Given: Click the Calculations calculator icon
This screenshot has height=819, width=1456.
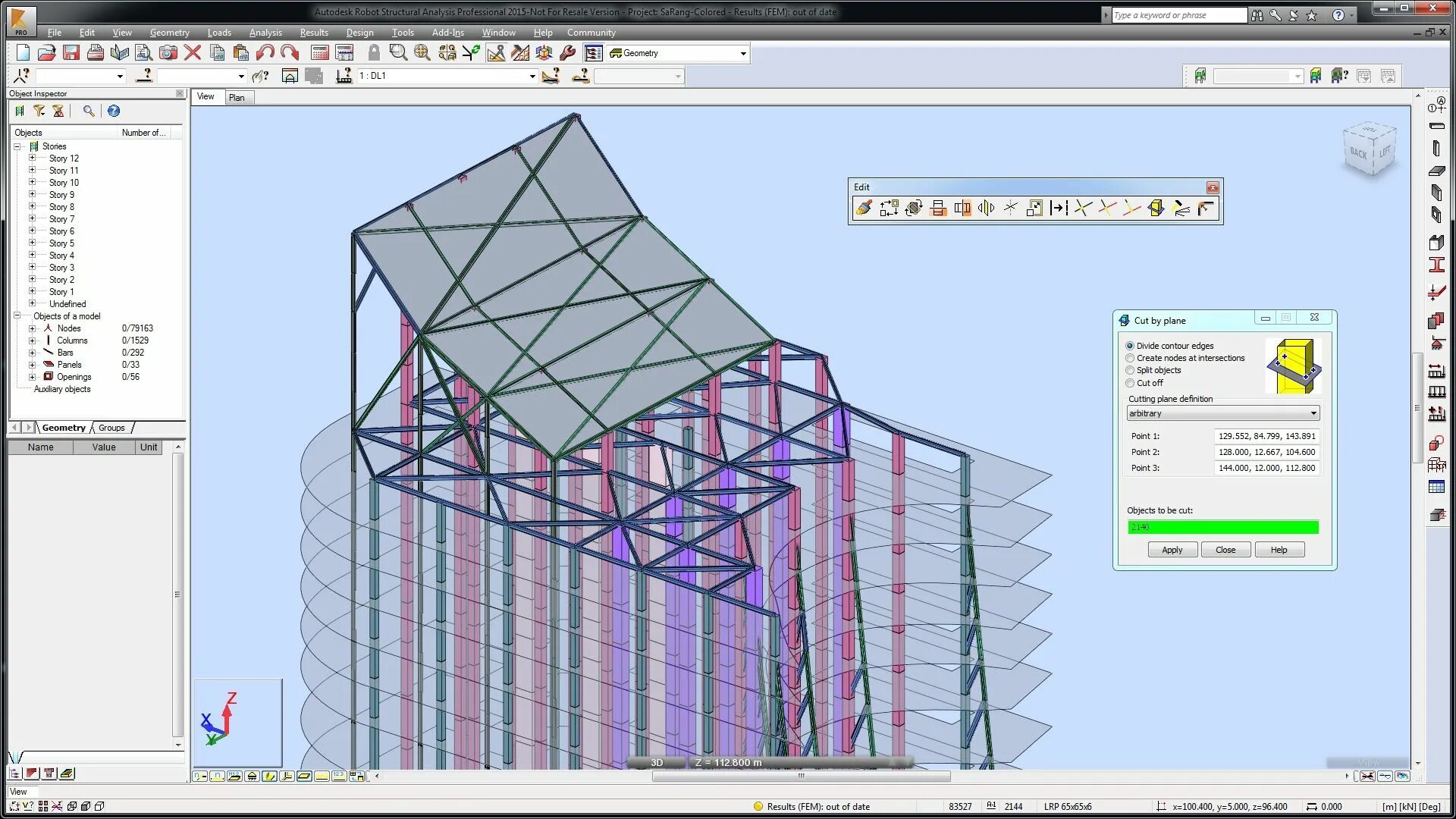Looking at the screenshot, I should point(319,52).
